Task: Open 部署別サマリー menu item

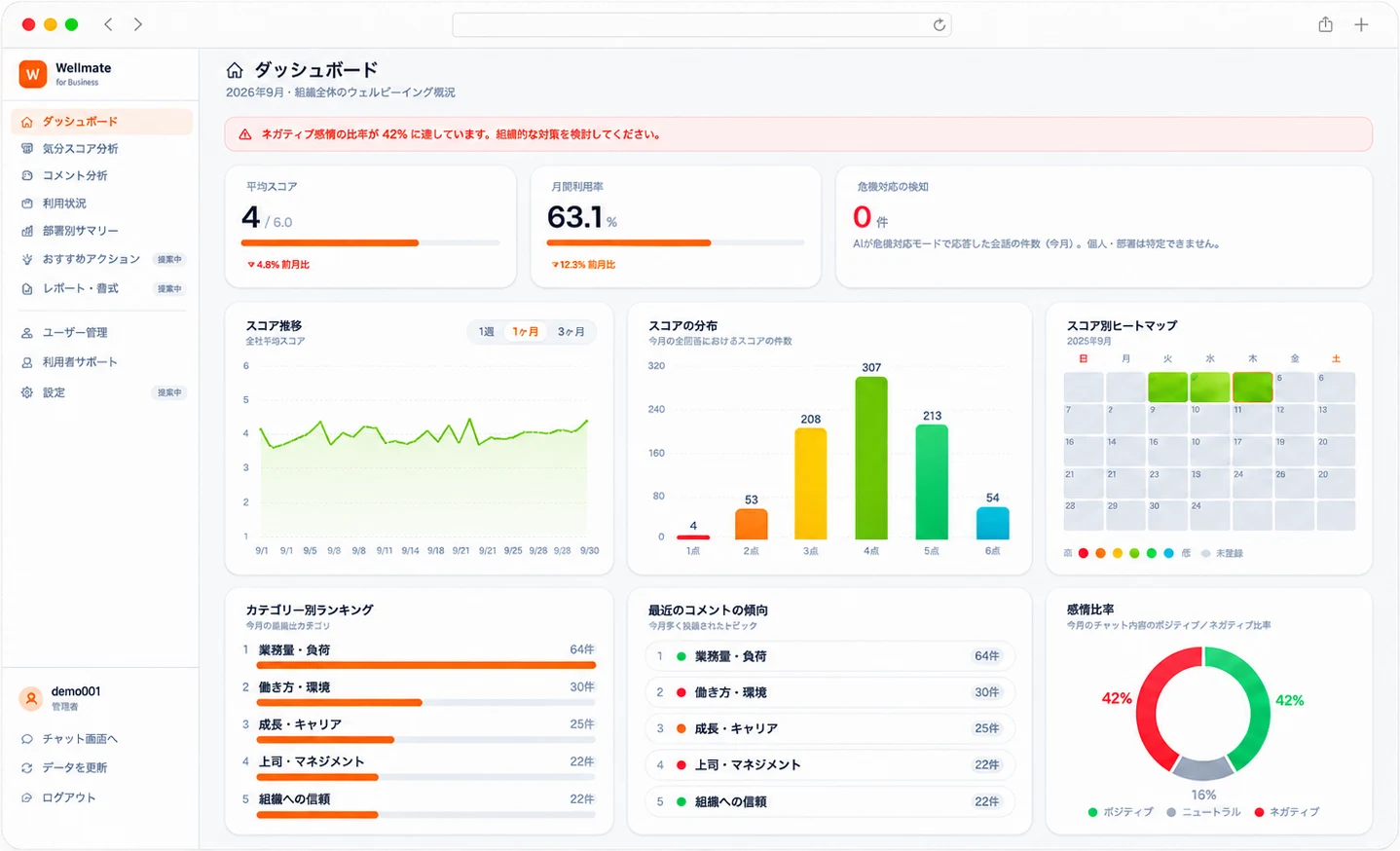Action: click(x=102, y=231)
